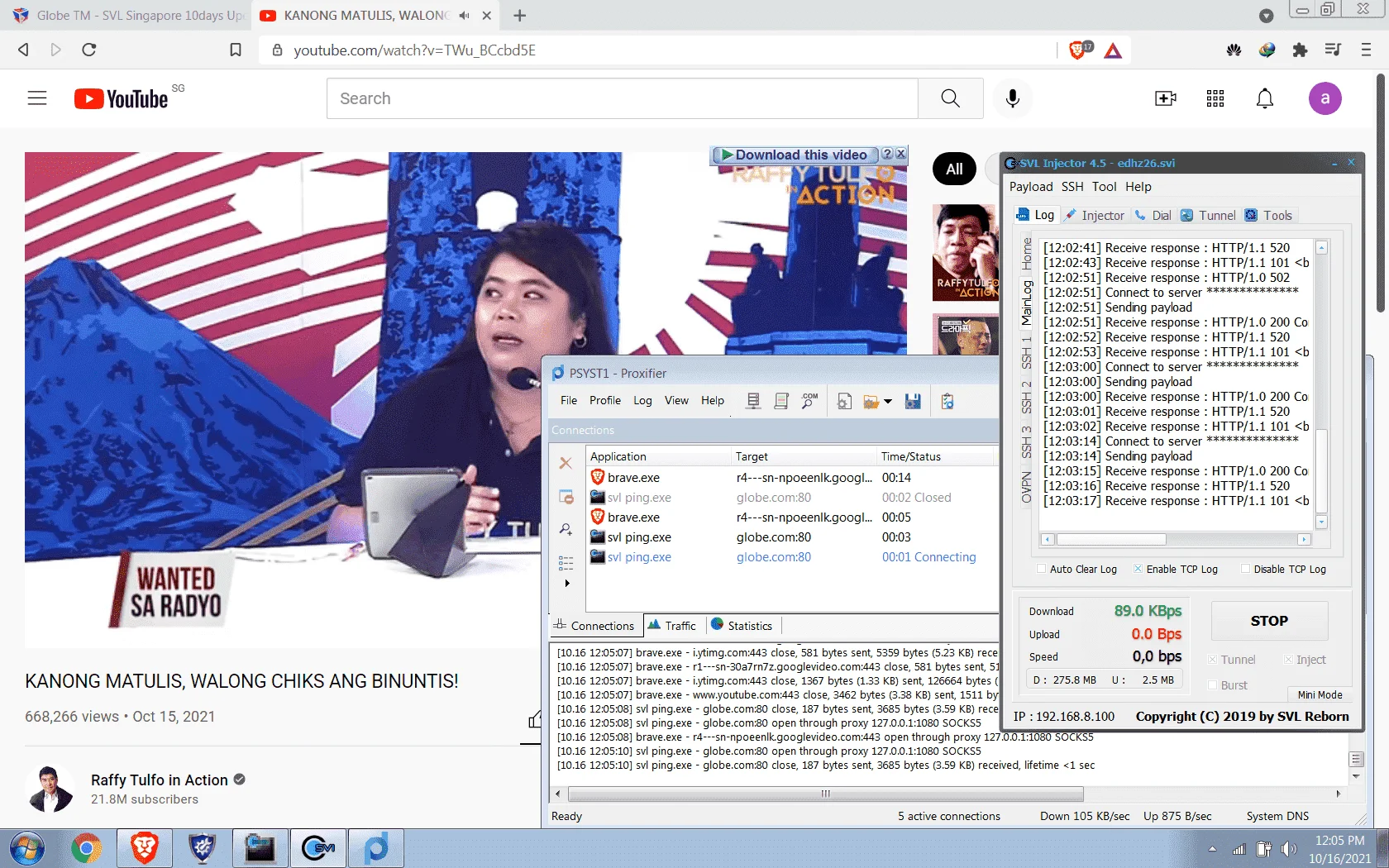Click the block-application icon in Connections sidebar
Viewport: 1389px width, 868px height.
[566, 497]
